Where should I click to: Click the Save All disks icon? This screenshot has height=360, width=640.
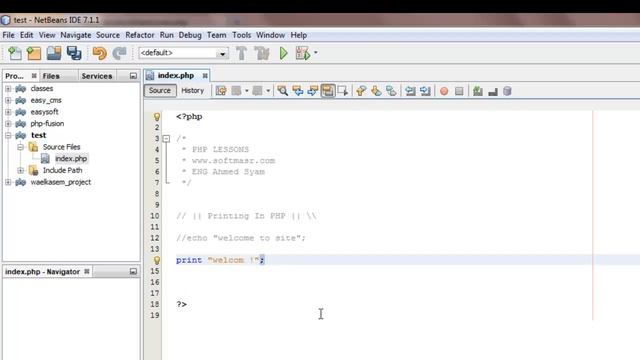[74, 53]
